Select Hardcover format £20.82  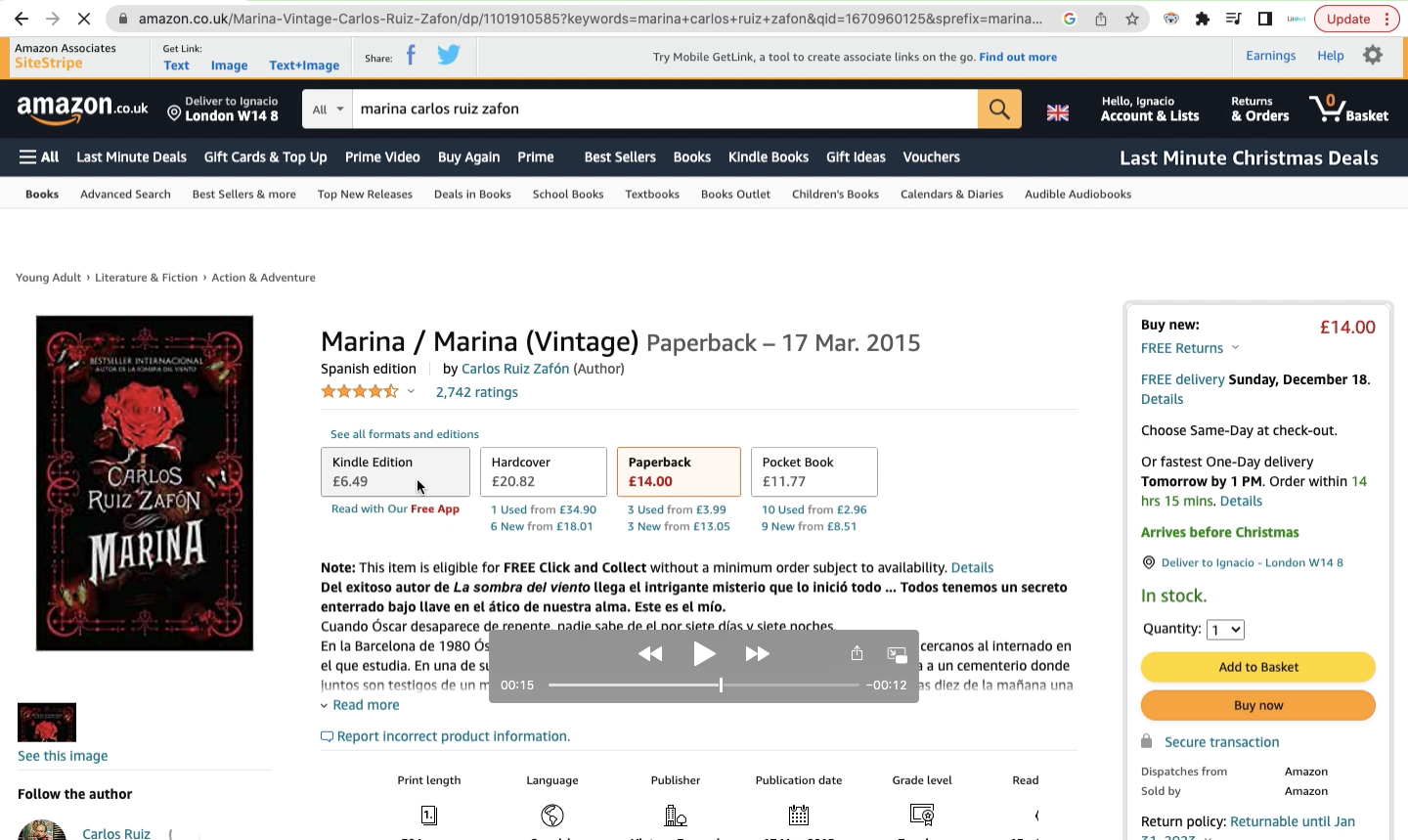click(544, 471)
